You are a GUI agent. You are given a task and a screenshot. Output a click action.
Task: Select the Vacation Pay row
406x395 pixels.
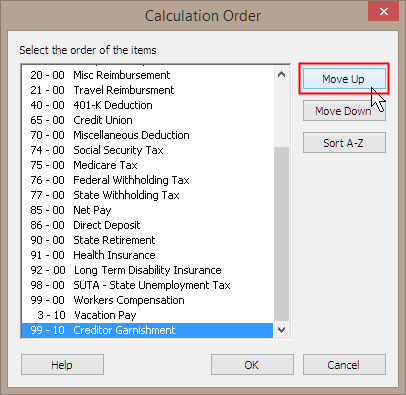tap(147, 315)
